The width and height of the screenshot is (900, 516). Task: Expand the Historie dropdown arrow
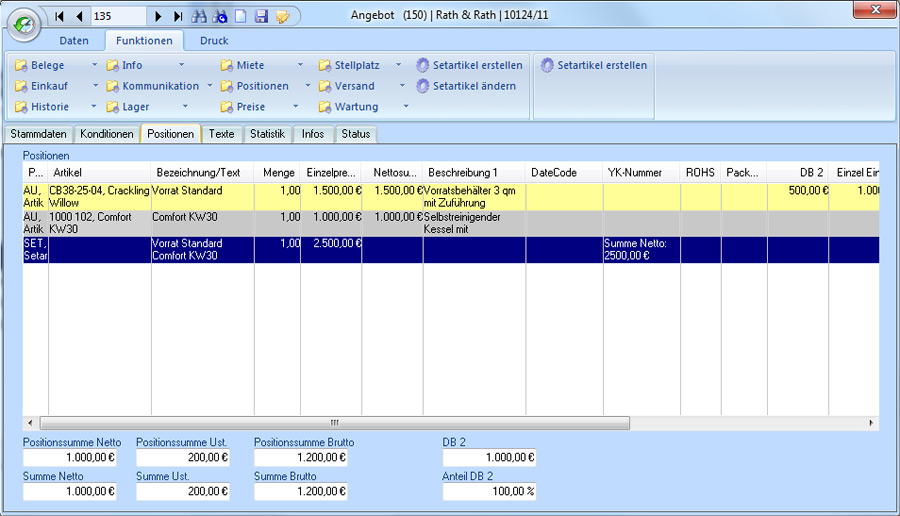point(94,106)
